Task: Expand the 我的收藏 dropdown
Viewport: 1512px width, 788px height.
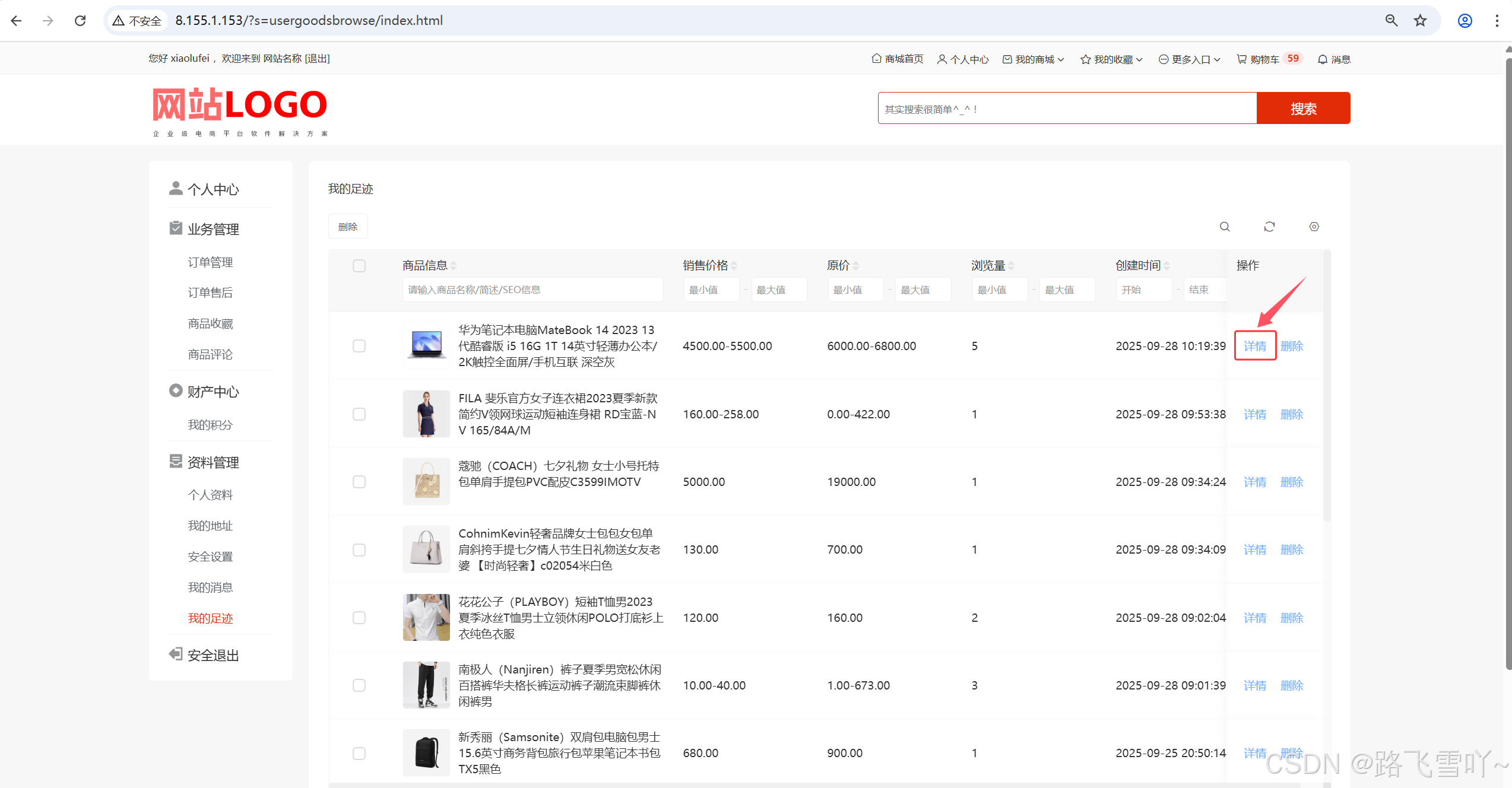Action: [x=1112, y=59]
